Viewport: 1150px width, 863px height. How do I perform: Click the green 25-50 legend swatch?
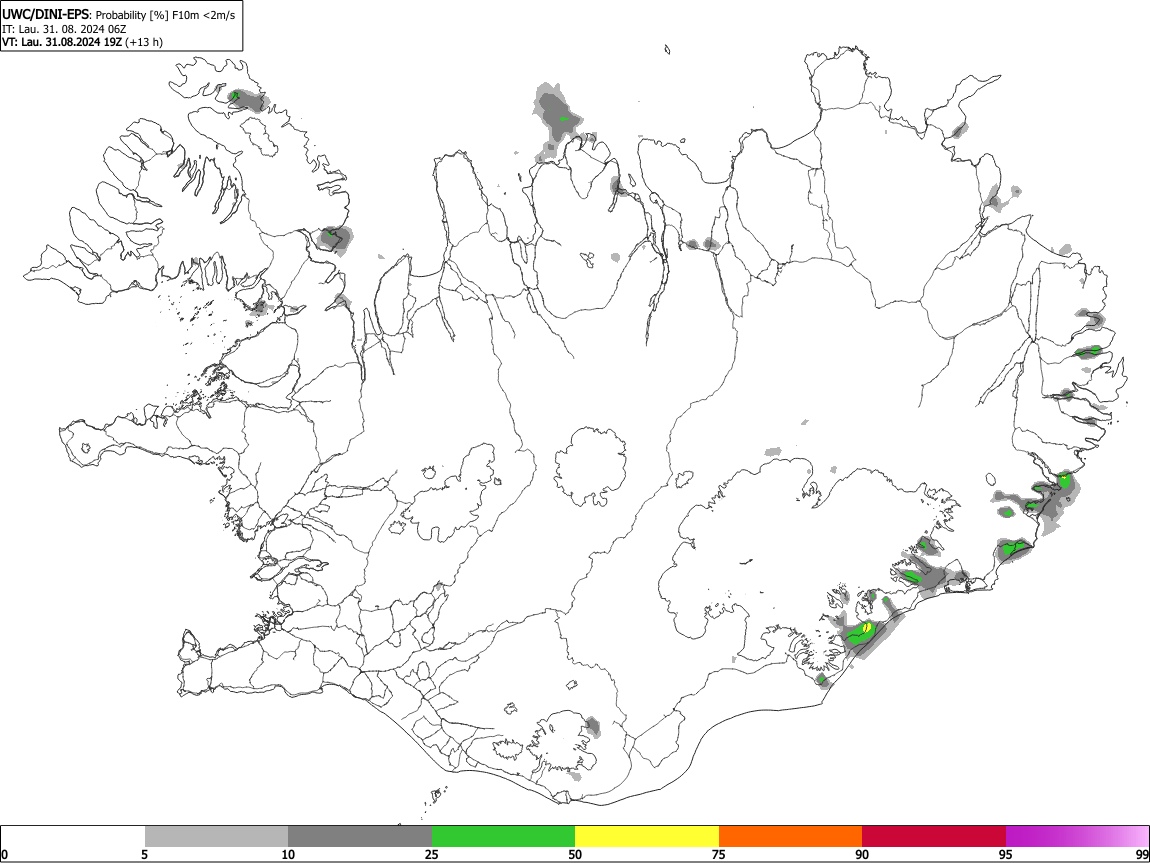[503, 836]
